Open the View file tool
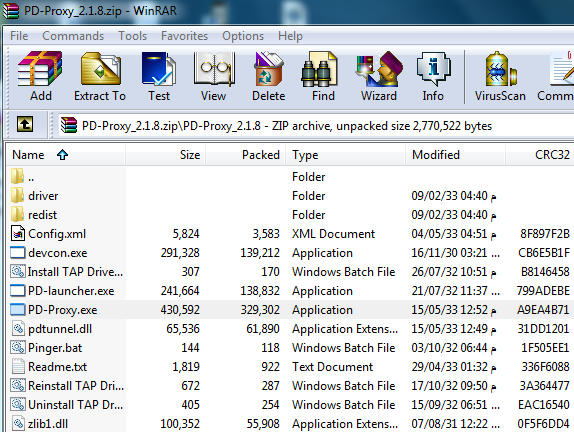The image size is (574, 432). (x=214, y=69)
